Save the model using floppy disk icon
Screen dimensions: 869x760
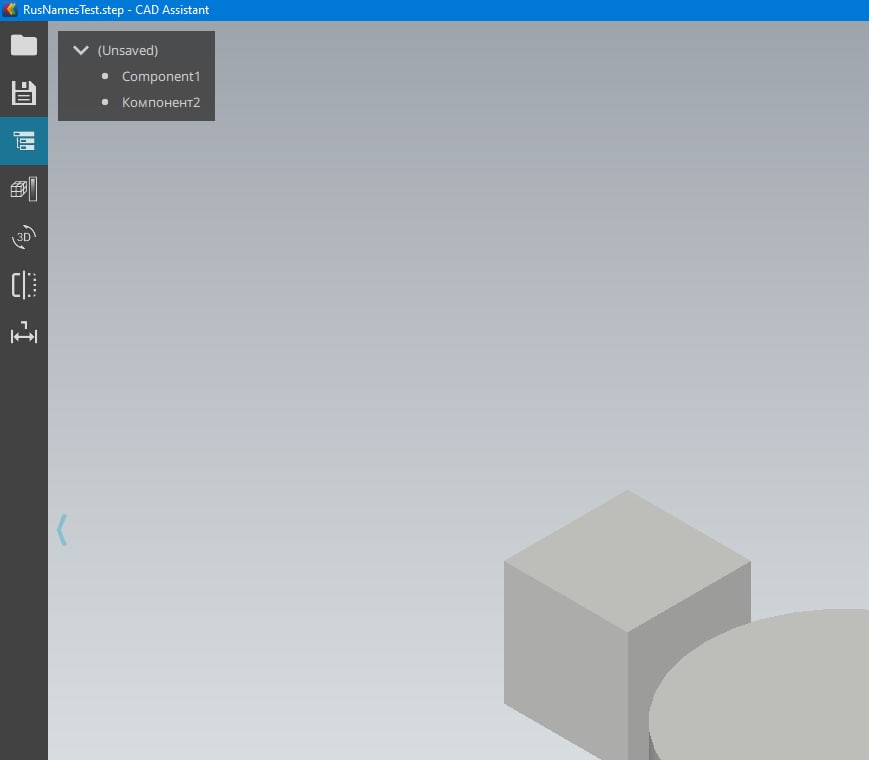point(24,93)
